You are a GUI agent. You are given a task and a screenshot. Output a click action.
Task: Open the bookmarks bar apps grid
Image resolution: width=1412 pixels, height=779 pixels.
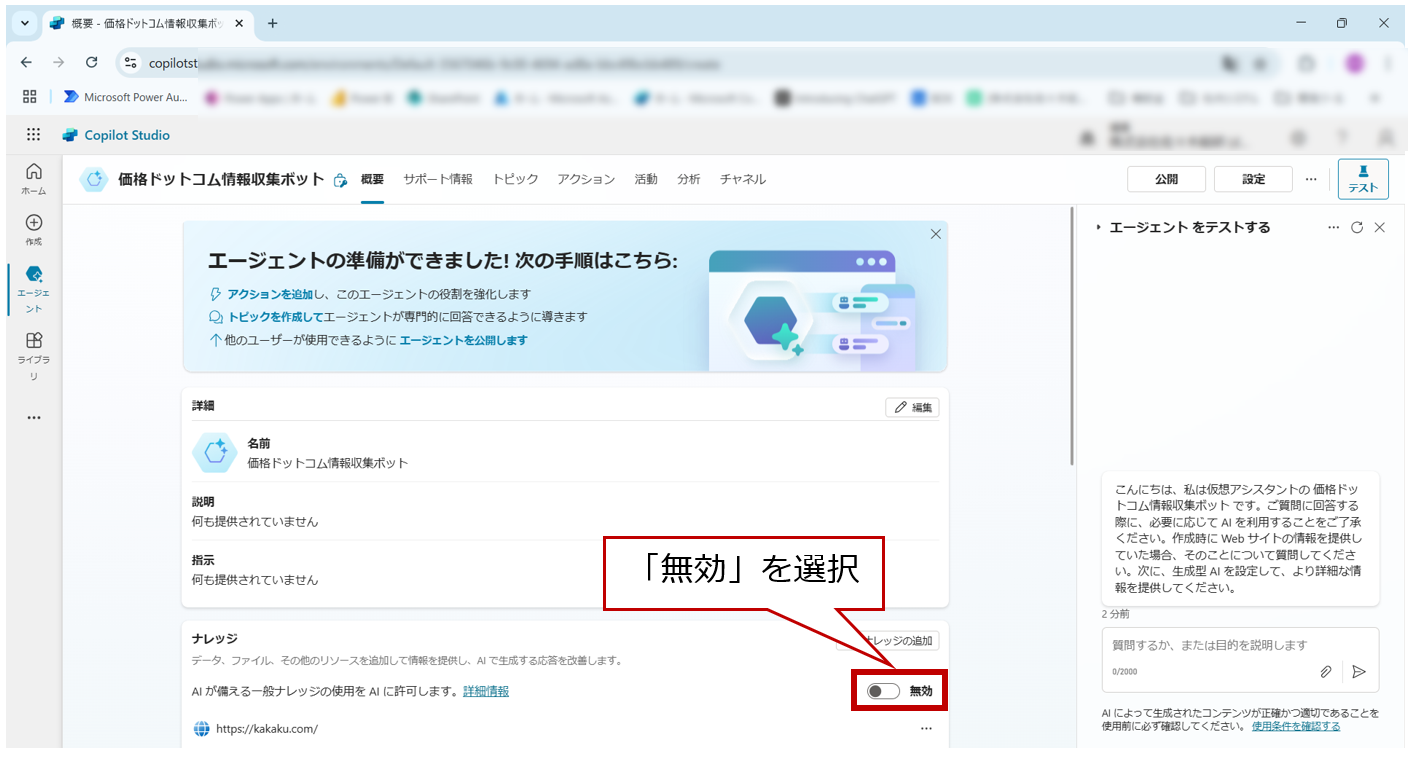[30, 97]
